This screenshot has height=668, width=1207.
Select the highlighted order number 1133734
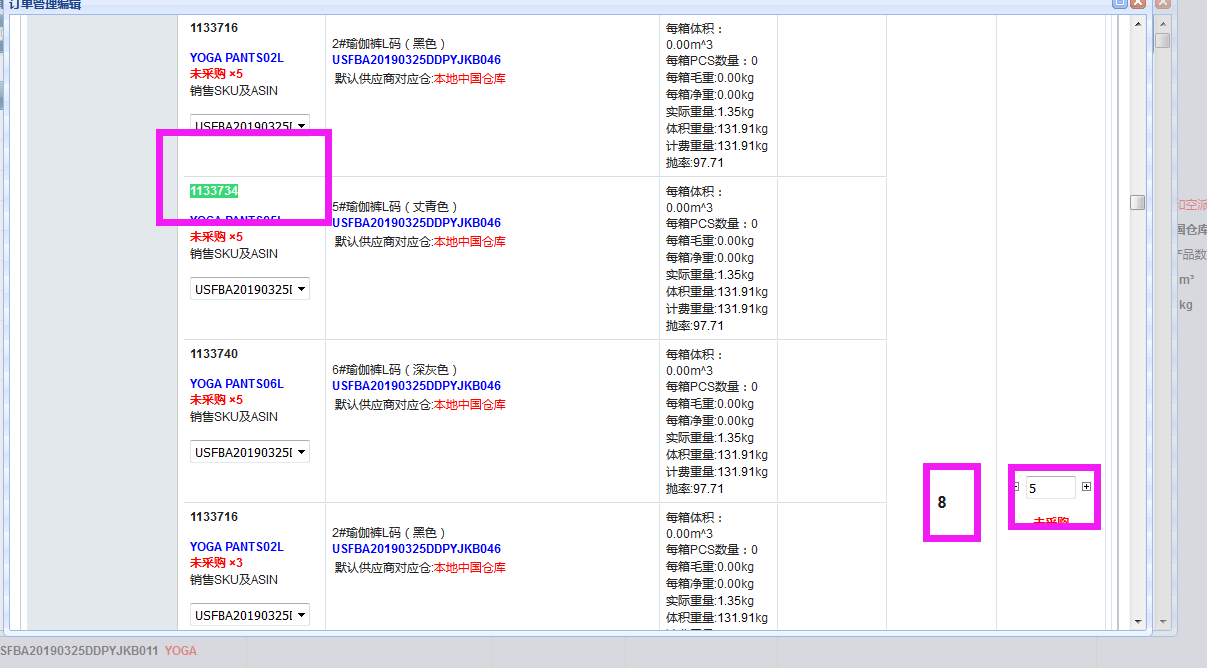(214, 191)
